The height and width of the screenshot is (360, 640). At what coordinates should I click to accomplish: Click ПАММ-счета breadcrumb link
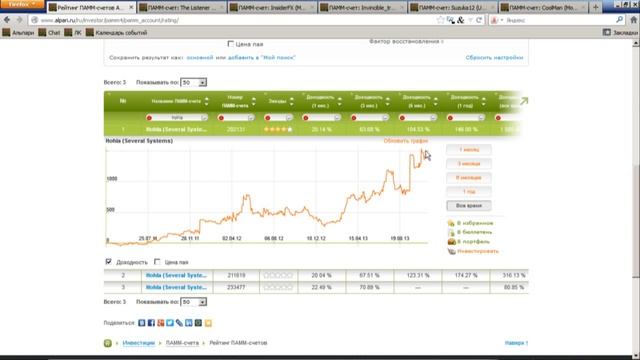click(x=182, y=343)
